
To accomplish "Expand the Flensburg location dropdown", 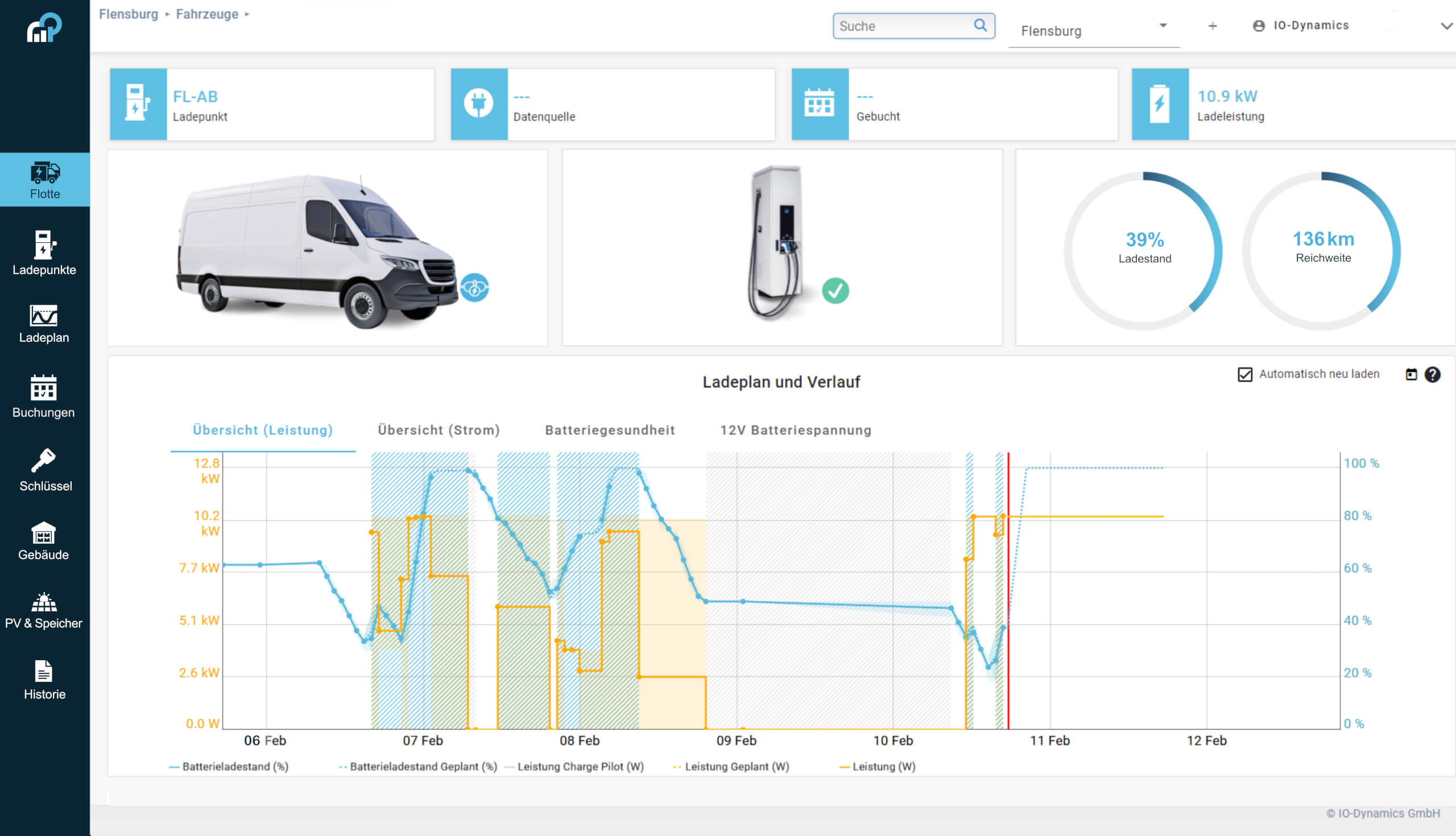I will tap(1163, 26).
